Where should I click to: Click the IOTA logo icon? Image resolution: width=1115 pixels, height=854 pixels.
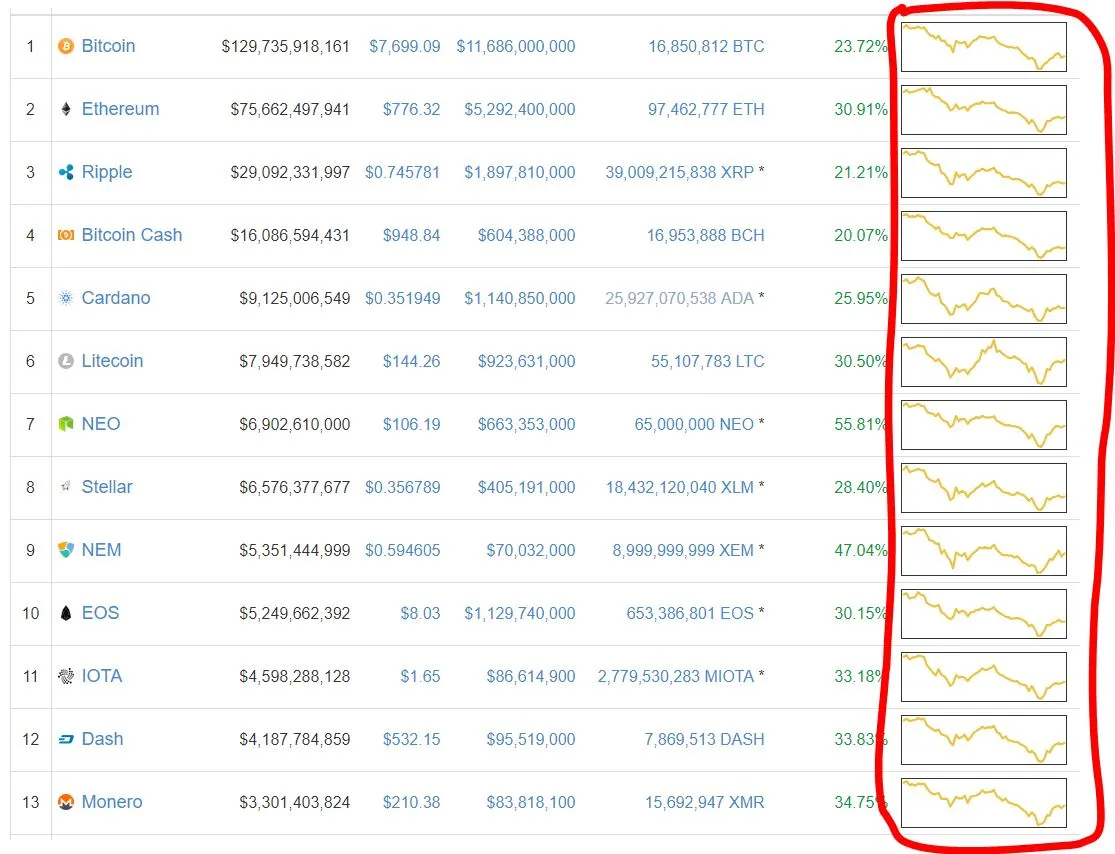click(65, 676)
